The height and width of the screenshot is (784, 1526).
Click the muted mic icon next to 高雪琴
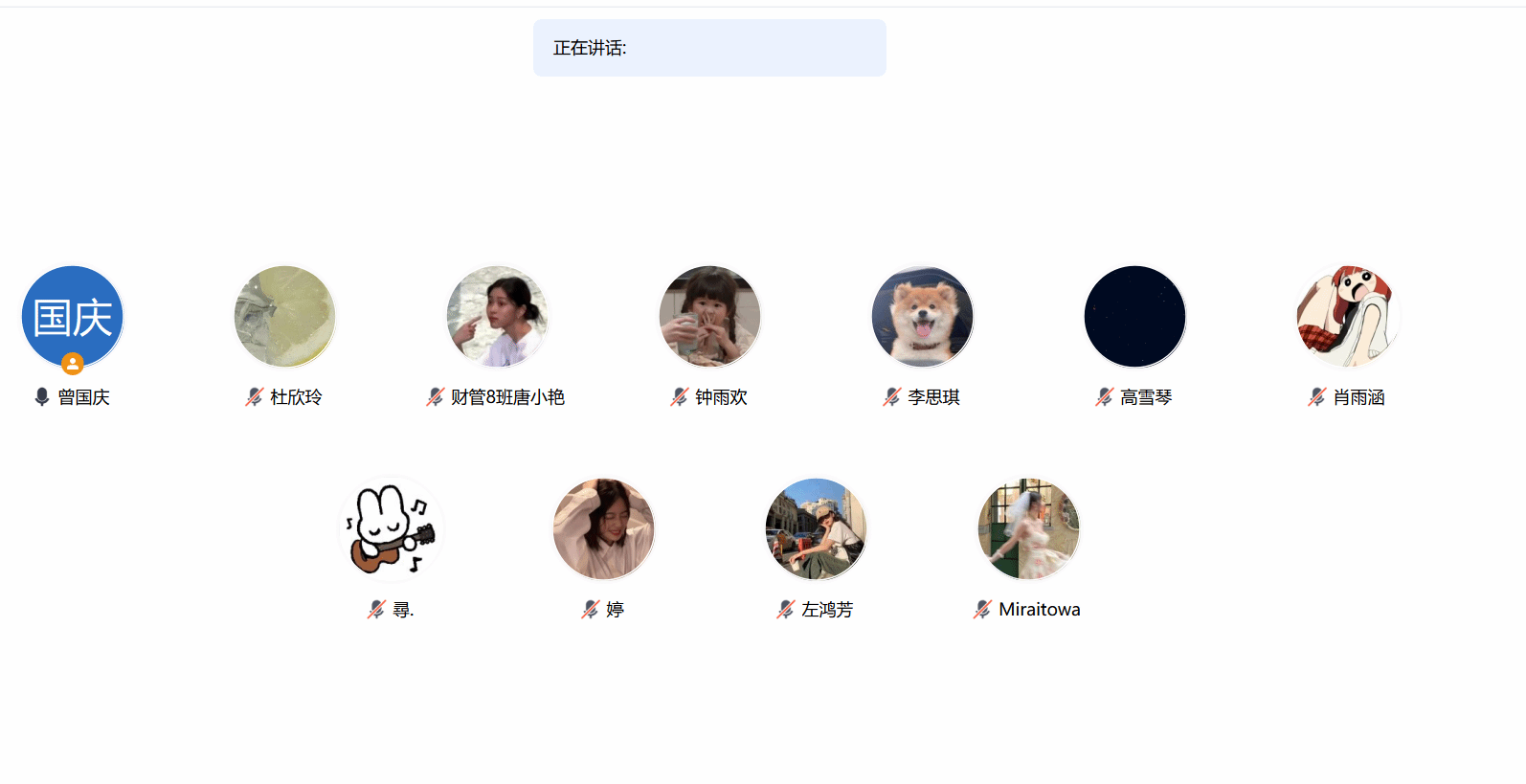point(1104,396)
